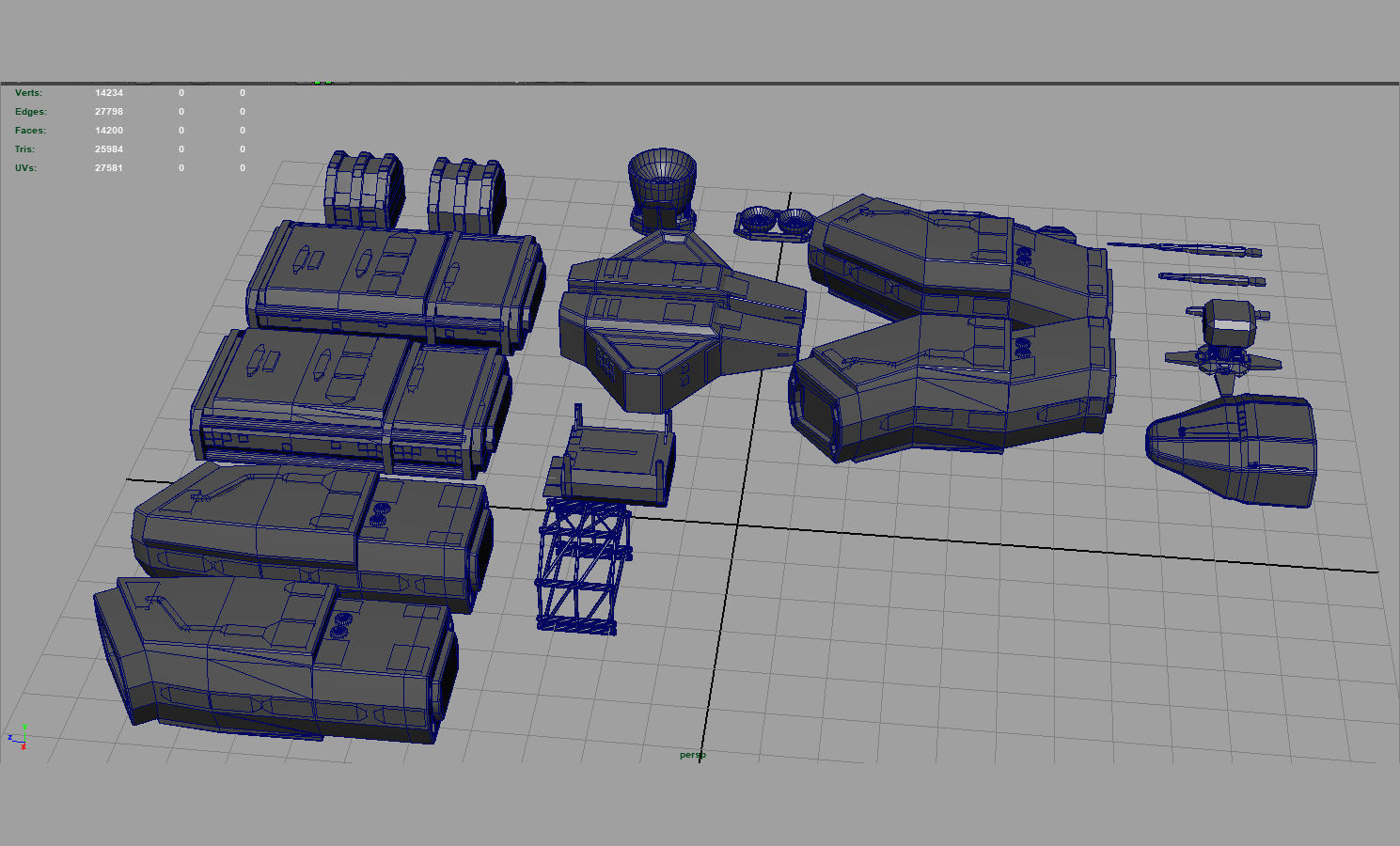Select the large radar dish model

662,189
